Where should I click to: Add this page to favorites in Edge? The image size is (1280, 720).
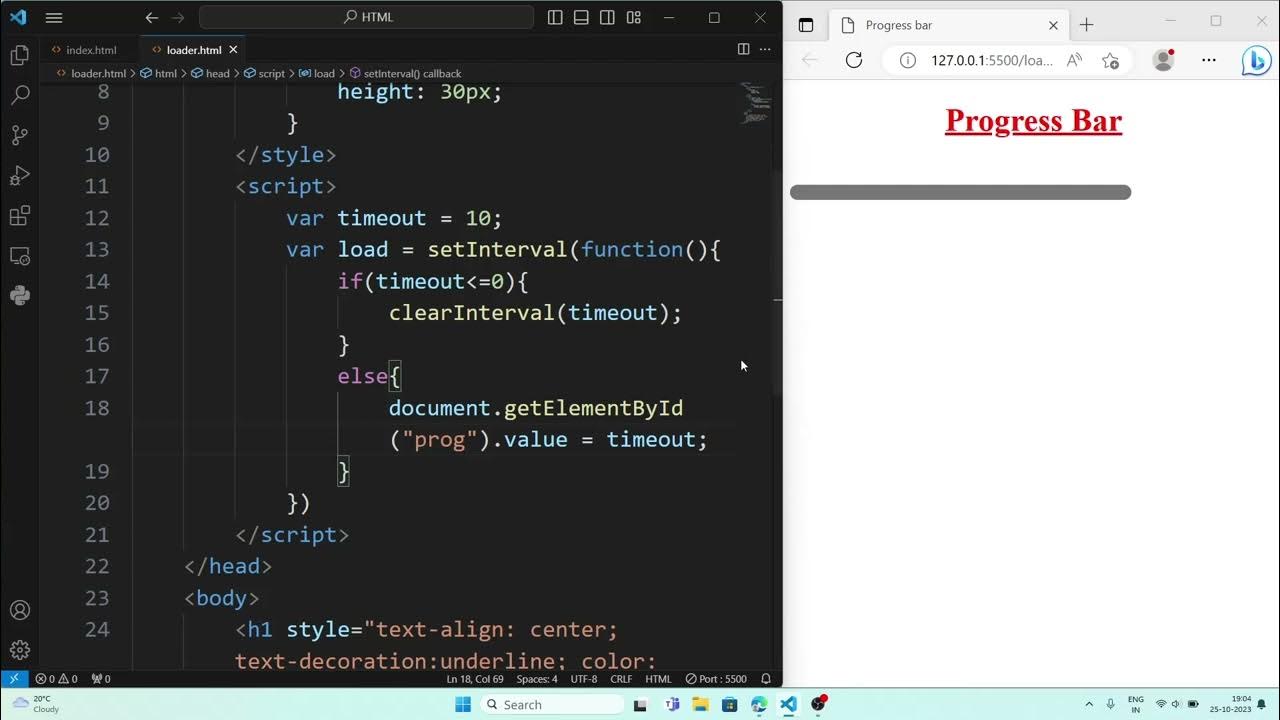coord(1110,60)
